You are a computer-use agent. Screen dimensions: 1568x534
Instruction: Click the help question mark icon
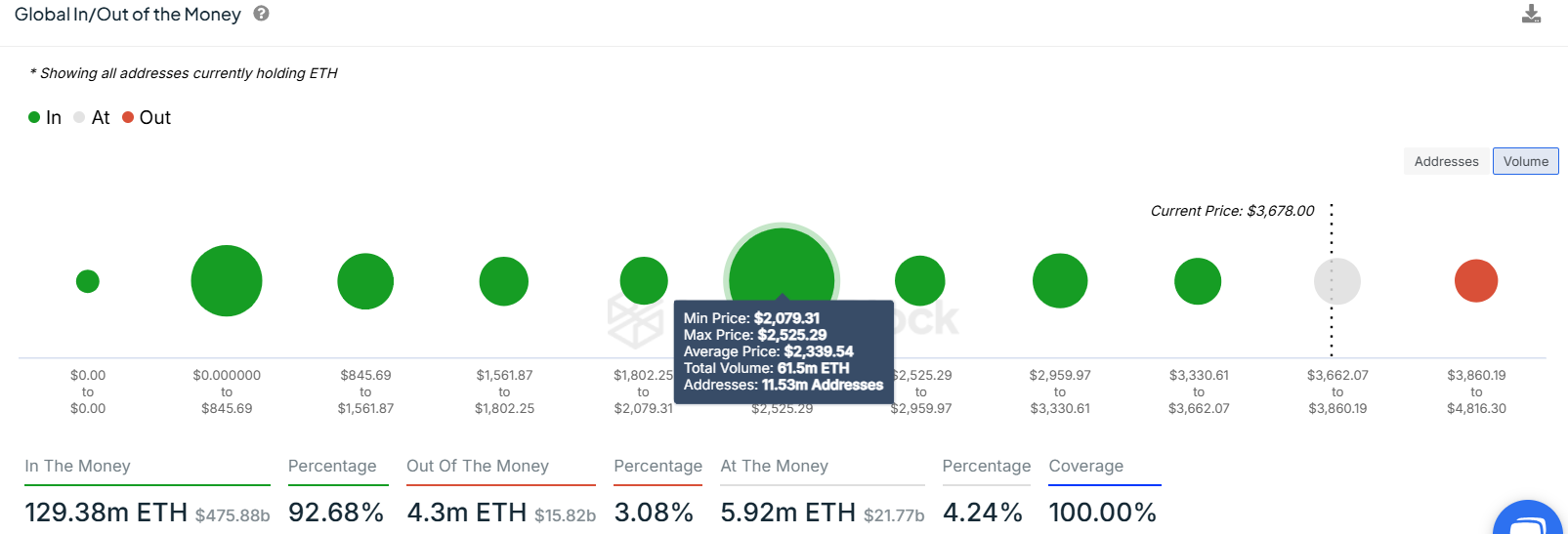(x=261, y=14)
